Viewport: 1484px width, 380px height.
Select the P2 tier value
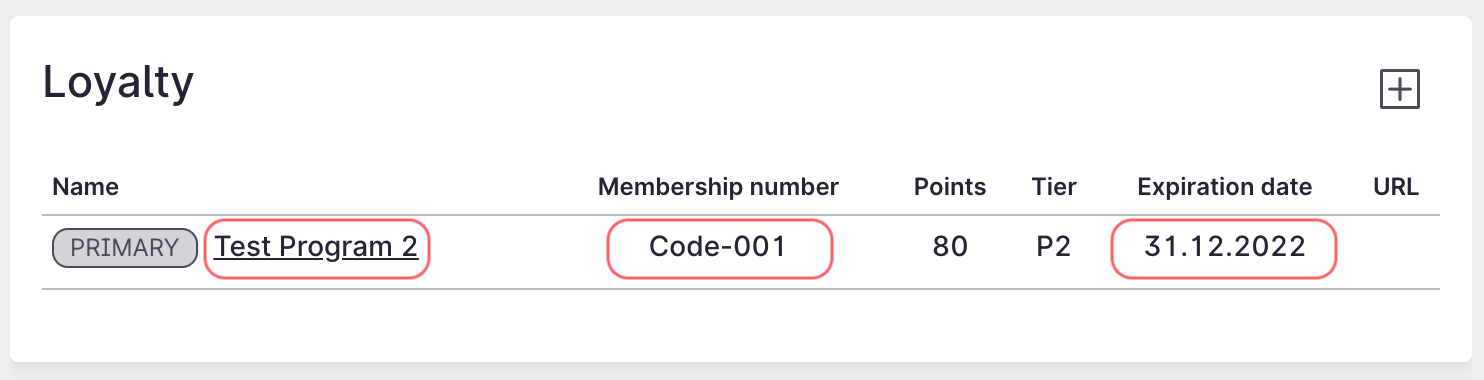coord(1054,247)
